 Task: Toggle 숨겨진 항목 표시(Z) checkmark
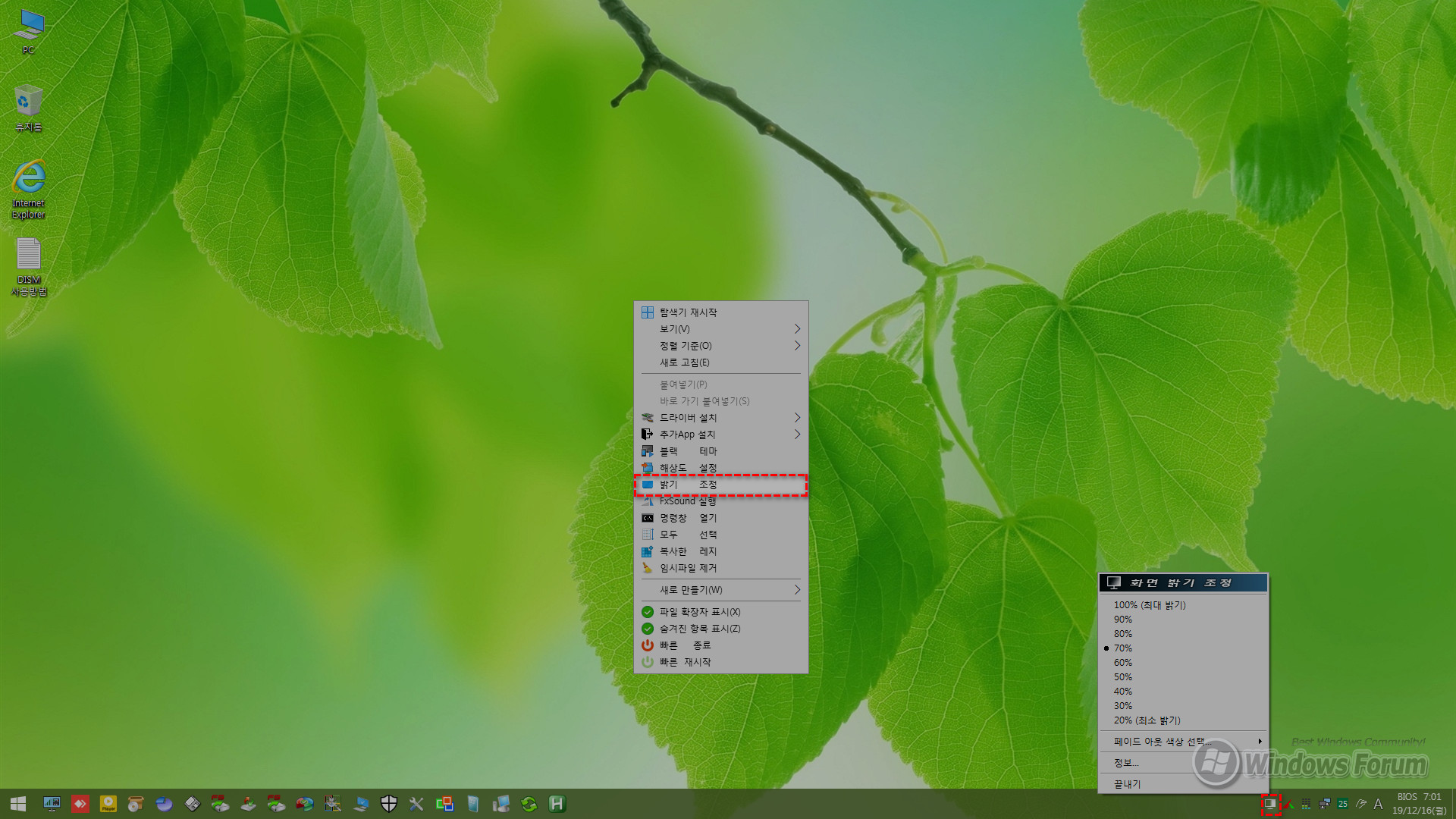721,629
